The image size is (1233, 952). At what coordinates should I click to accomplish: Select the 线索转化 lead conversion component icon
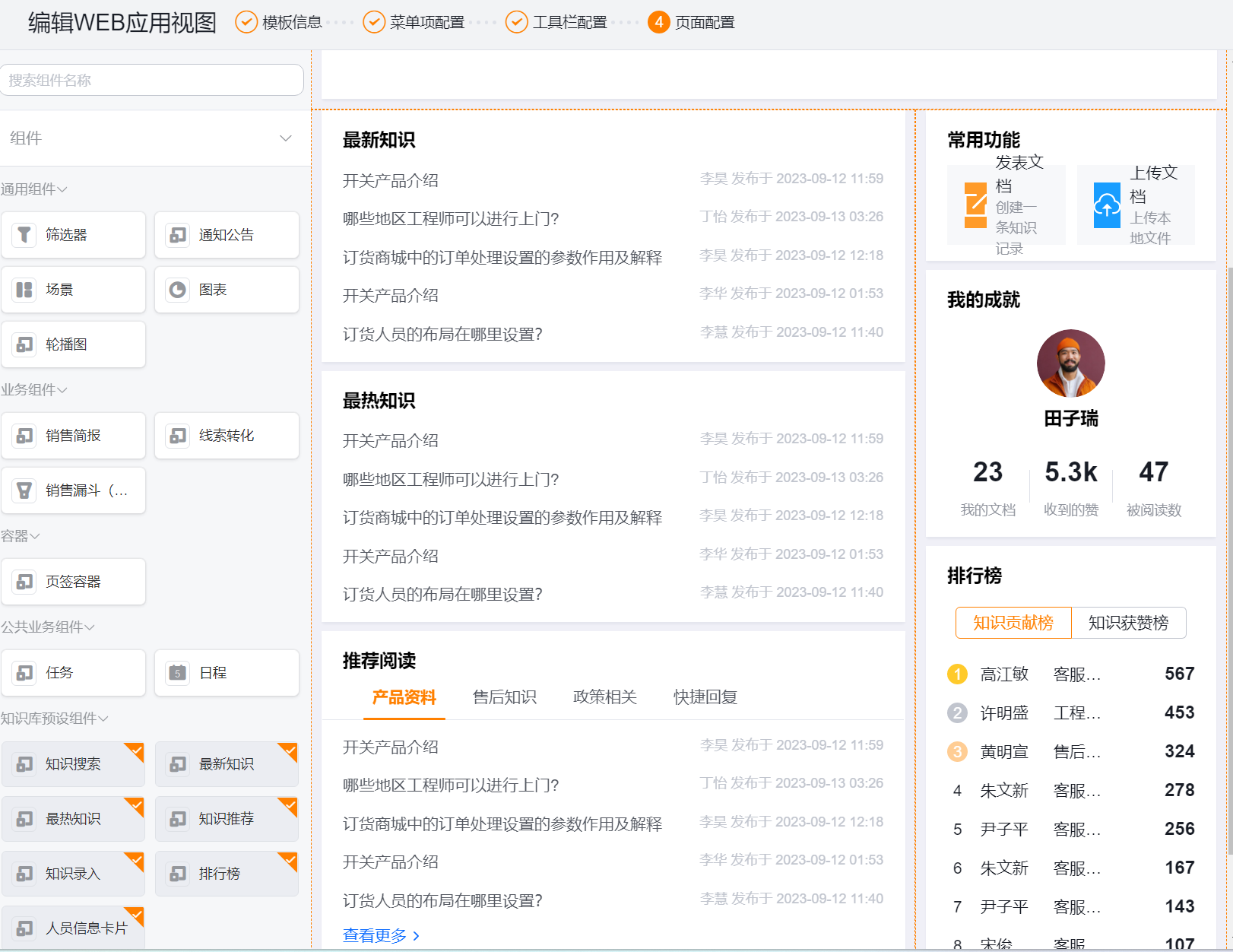[x=177, y=435]
